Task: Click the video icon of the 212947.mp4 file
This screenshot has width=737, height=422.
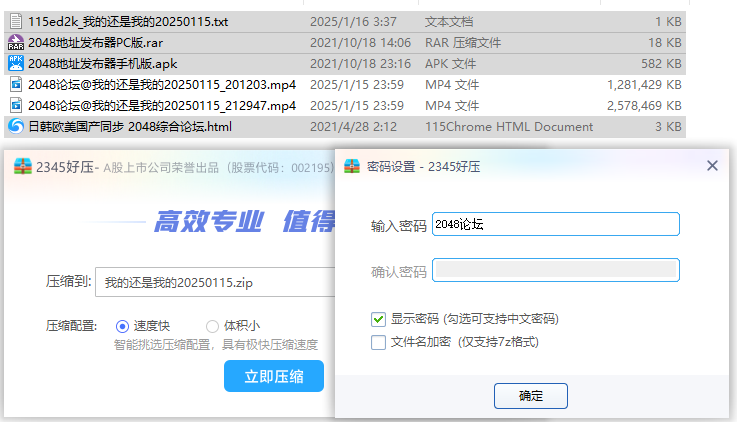Action: coord(16,105)
